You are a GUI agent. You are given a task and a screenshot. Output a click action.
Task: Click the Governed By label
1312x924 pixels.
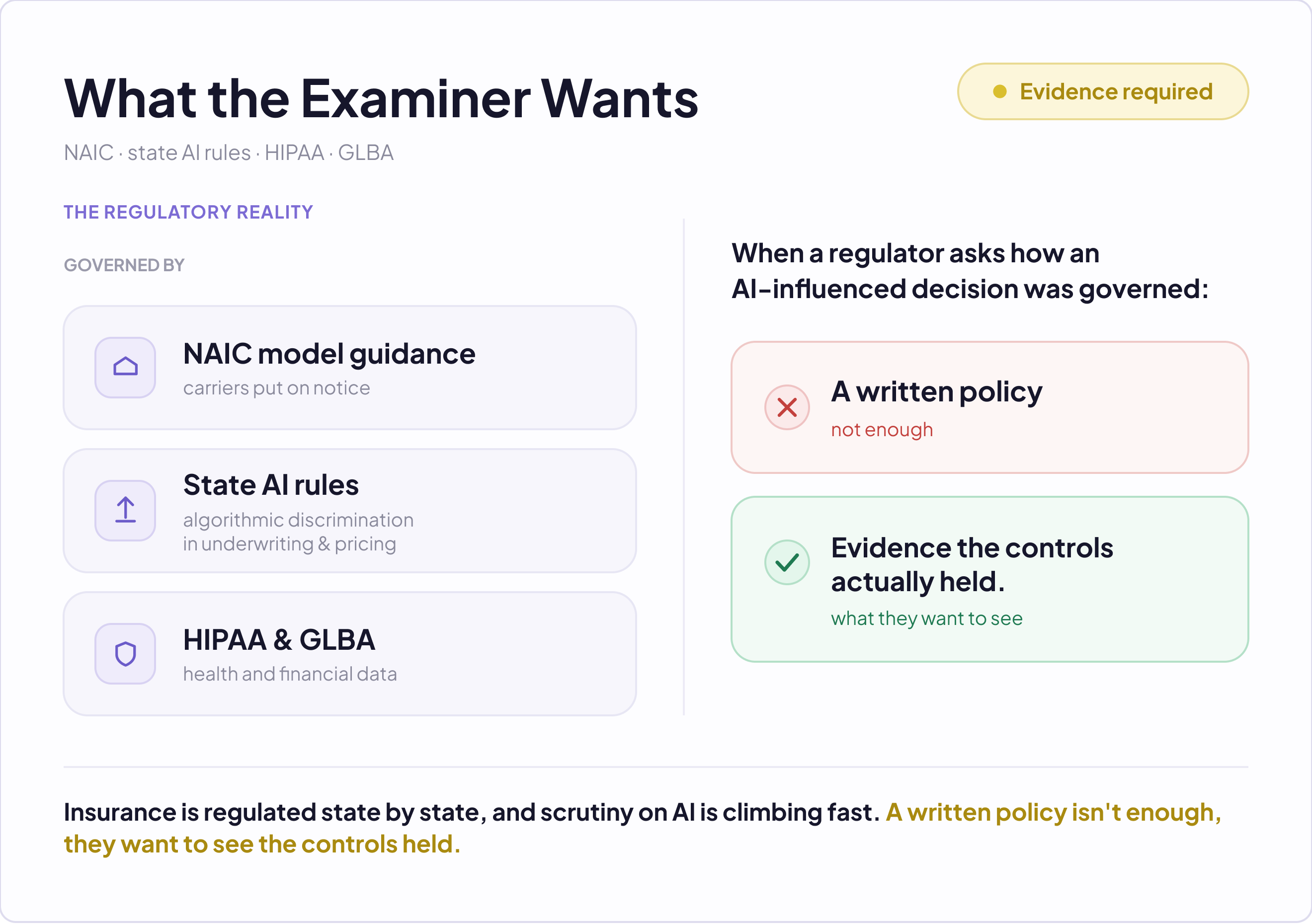tap(124, 265)
